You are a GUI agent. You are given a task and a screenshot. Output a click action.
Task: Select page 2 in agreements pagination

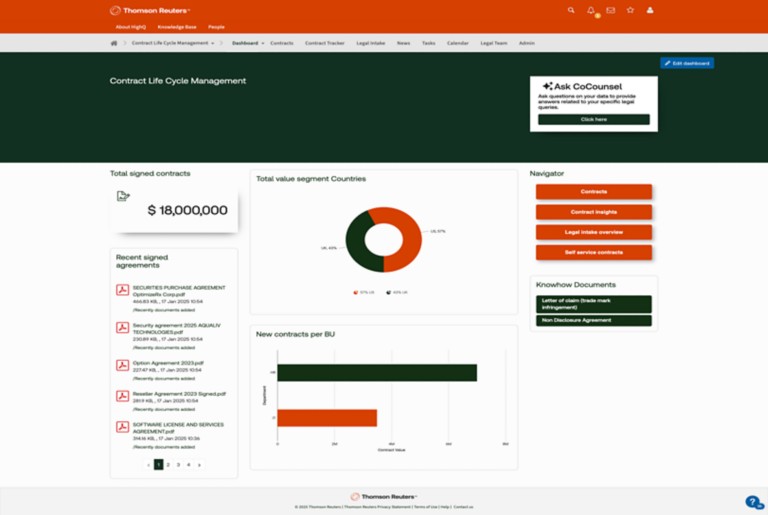coord(168,465)
